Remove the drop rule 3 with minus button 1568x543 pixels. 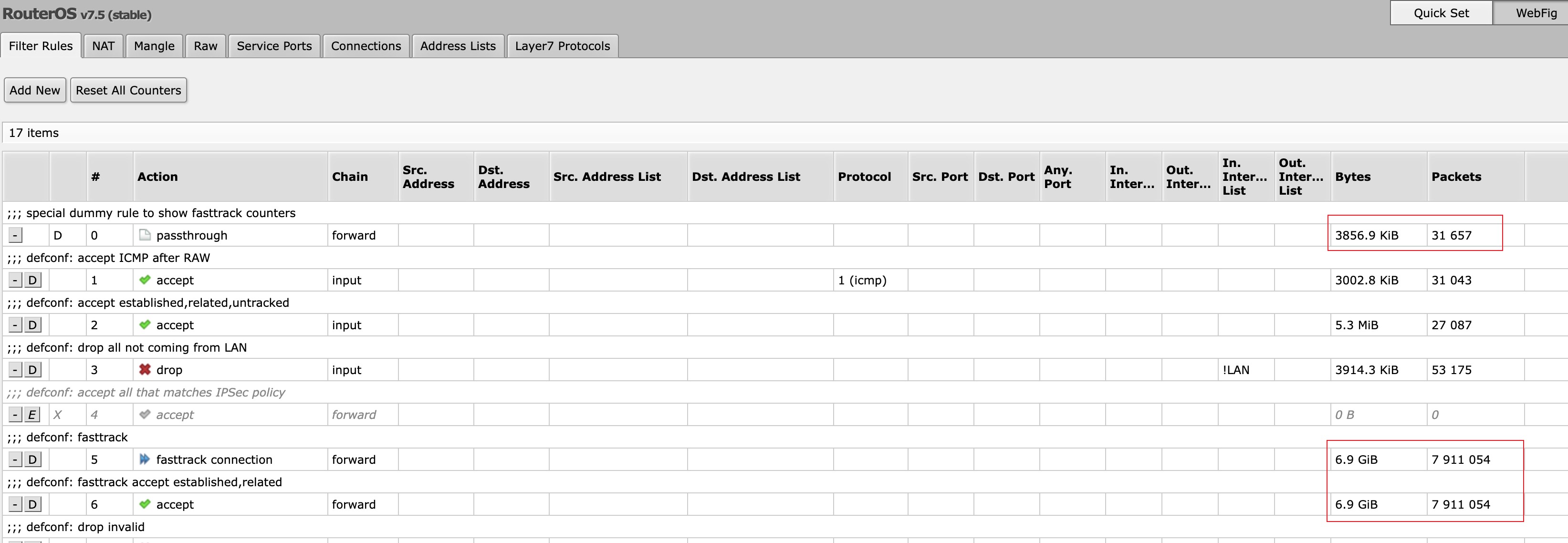point(16,369)
